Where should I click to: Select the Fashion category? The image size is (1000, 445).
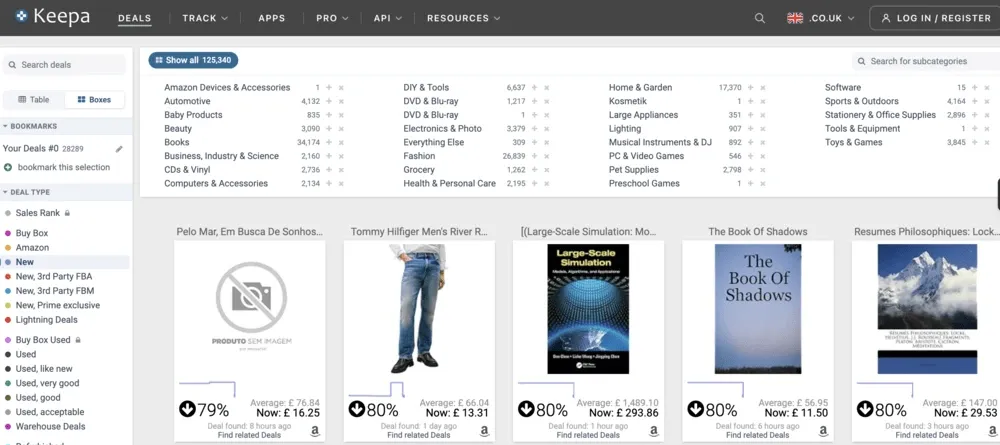(419, 156)
